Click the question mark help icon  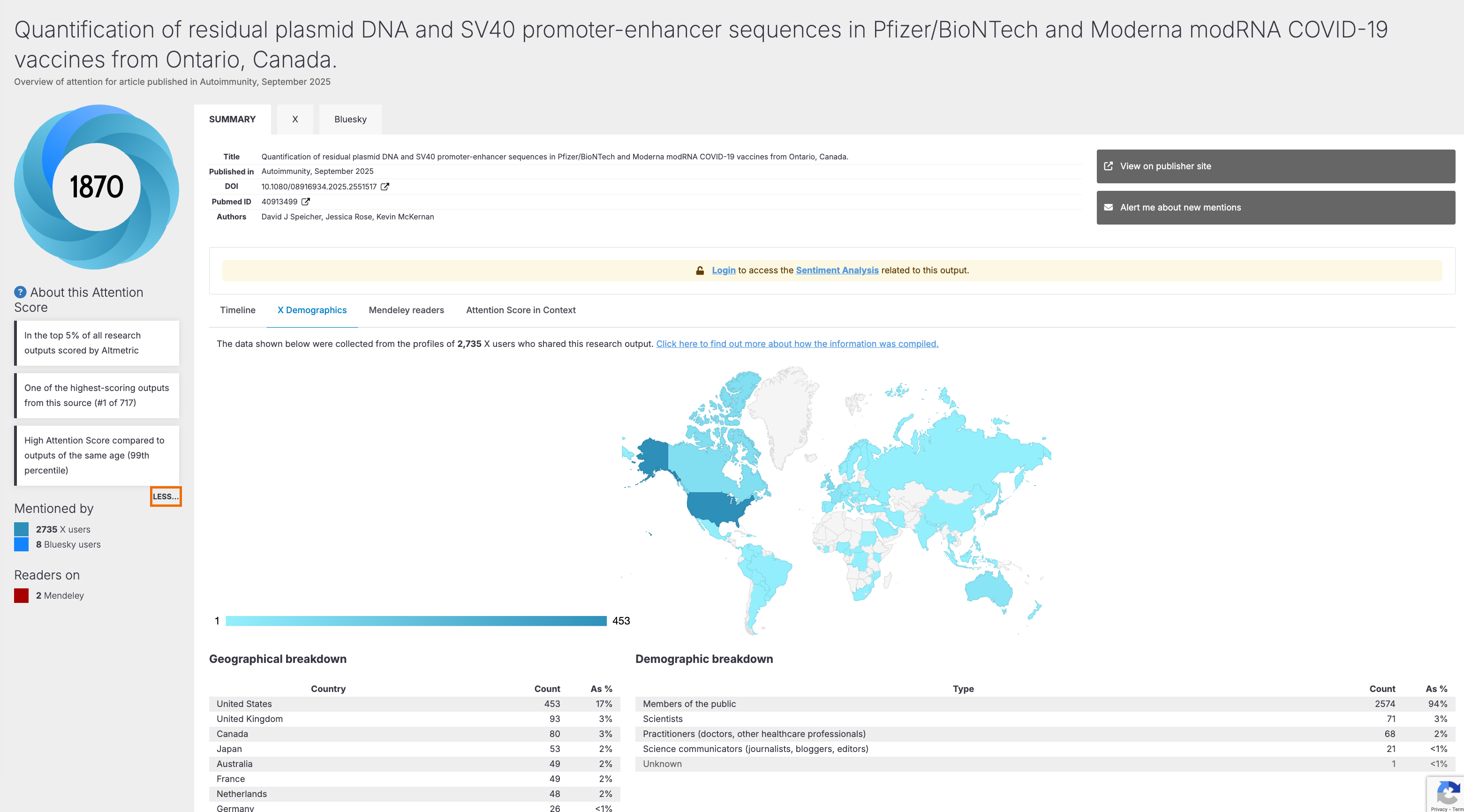click(20, 292)
